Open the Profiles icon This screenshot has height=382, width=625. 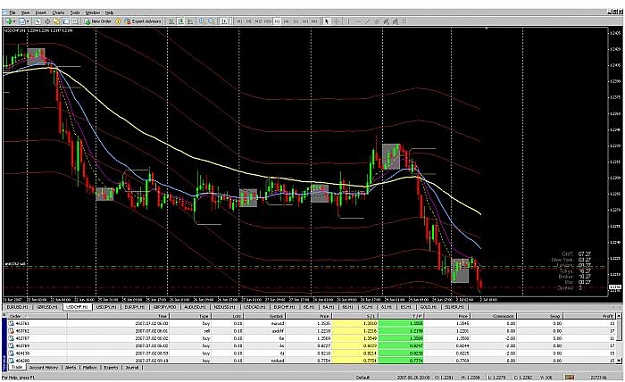[x=22, y=21]
